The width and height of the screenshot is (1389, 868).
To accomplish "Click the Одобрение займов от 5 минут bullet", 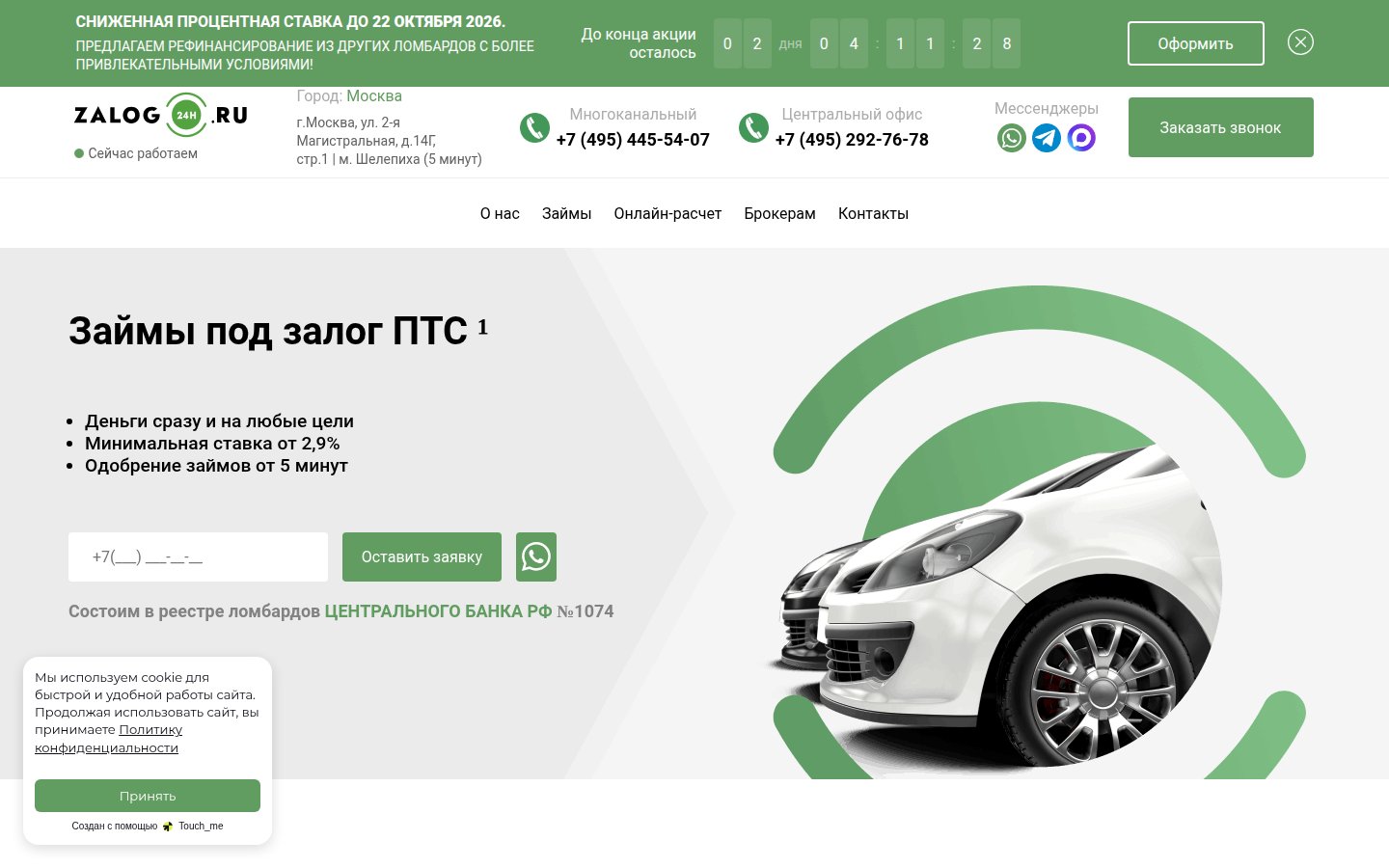I will point(216,466).
